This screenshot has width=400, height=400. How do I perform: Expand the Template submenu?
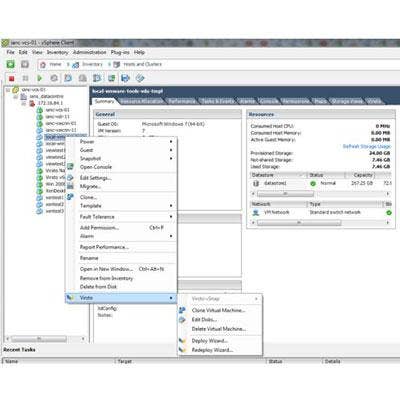coord(171,206)
